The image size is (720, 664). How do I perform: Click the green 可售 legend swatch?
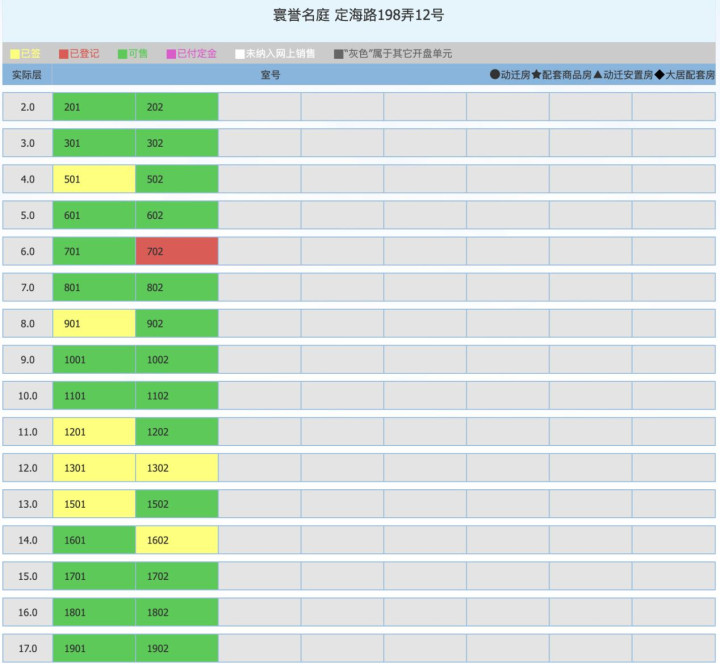[x=122, y=53]
